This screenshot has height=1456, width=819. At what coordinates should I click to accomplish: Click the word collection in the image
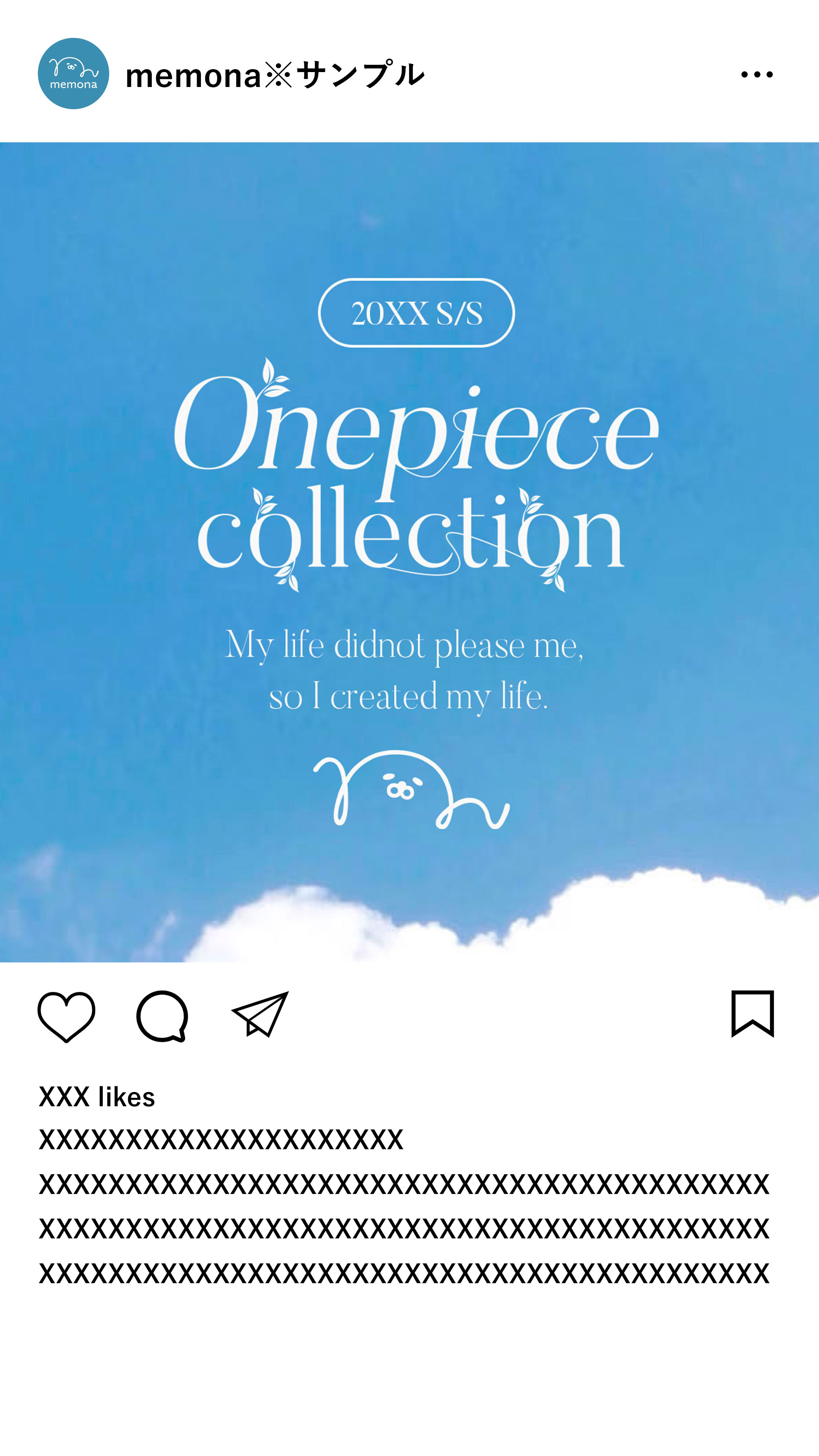point(411,534)
